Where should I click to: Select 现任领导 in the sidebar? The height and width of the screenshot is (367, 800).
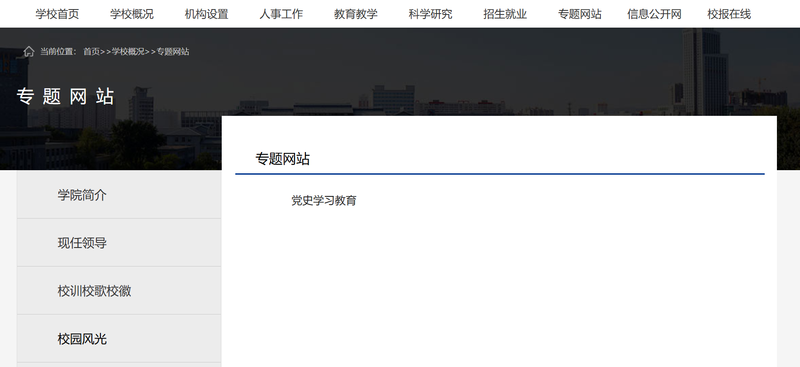(x=119, y=242)
